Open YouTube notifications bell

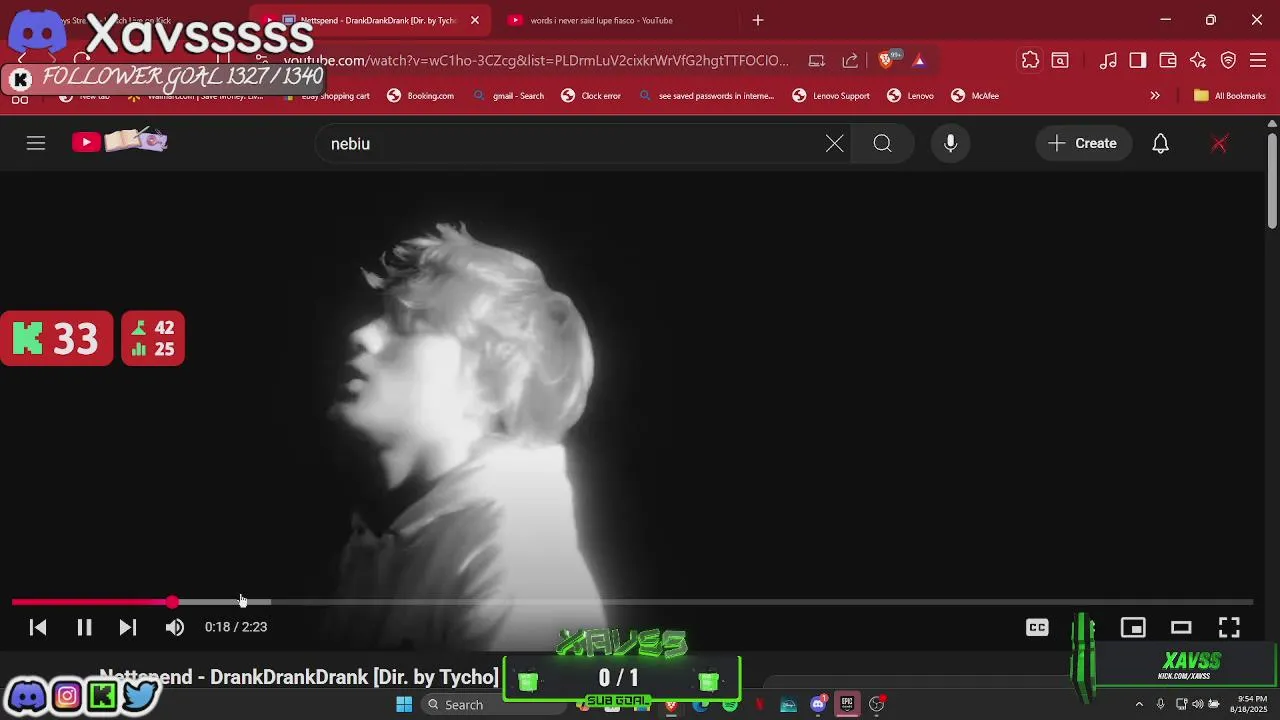coord(1160,143)
